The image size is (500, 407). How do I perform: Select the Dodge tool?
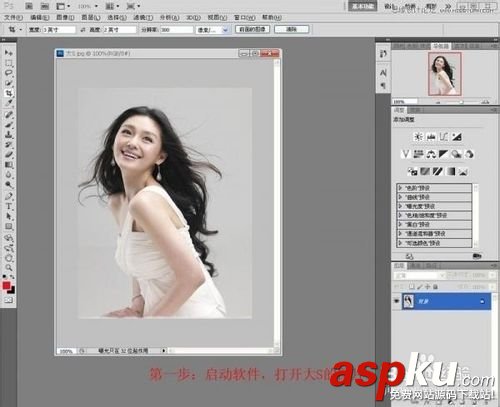tap(8, 185)
